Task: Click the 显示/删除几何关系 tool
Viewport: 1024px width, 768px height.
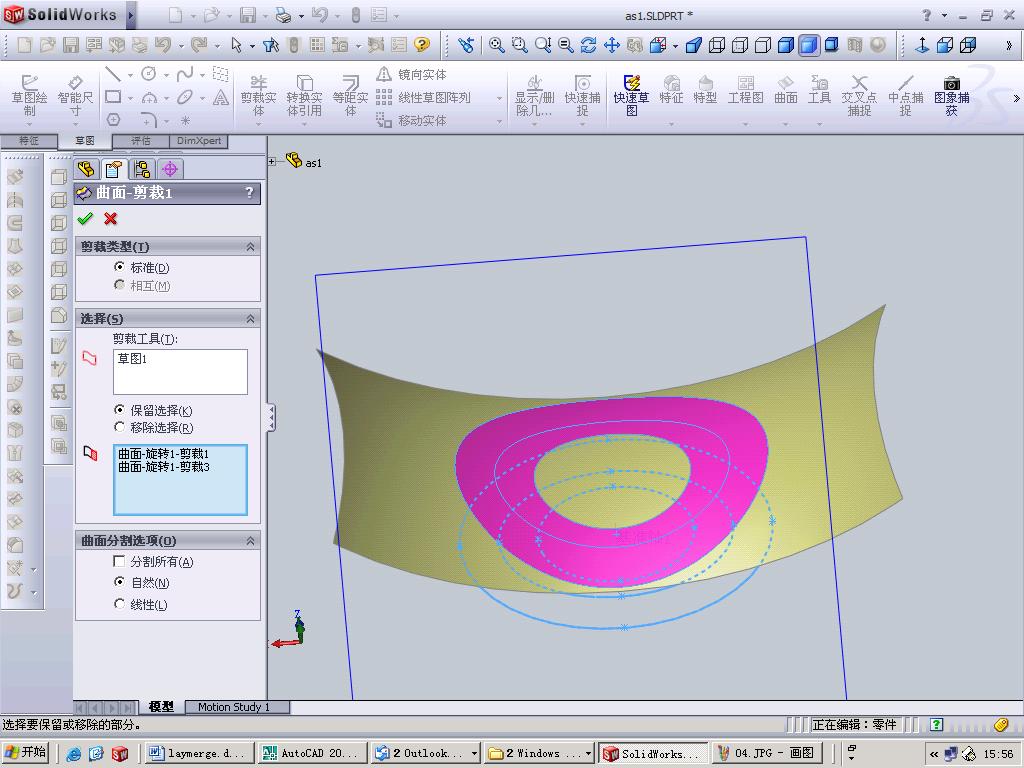Action: [x=535, y=95]
